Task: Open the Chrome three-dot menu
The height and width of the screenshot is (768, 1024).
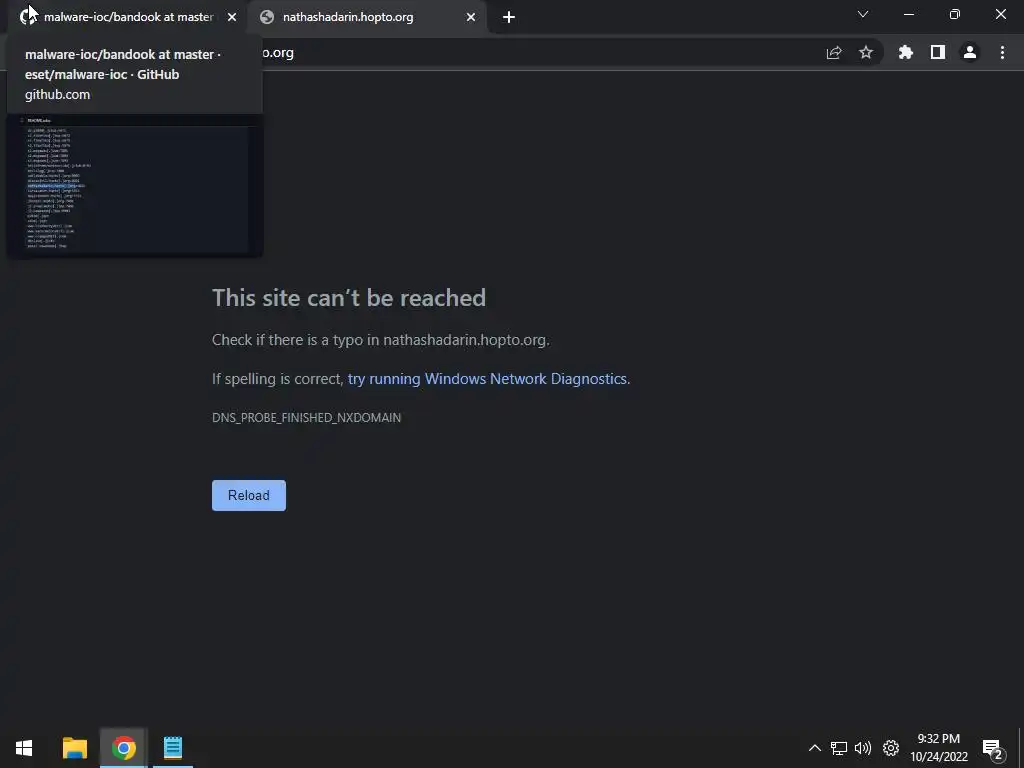Action: click(x=1002, y=53)
